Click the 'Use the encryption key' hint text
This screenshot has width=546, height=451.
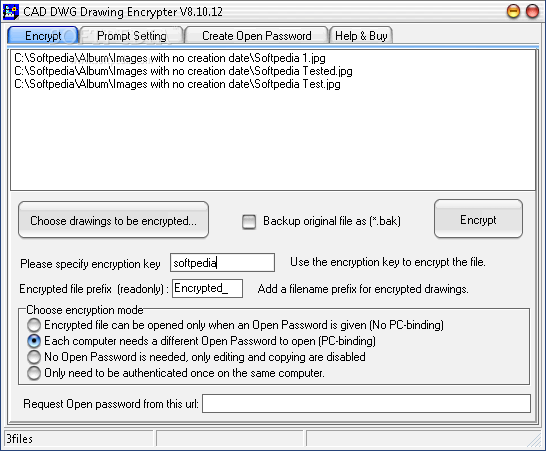(x=388, y=262)
